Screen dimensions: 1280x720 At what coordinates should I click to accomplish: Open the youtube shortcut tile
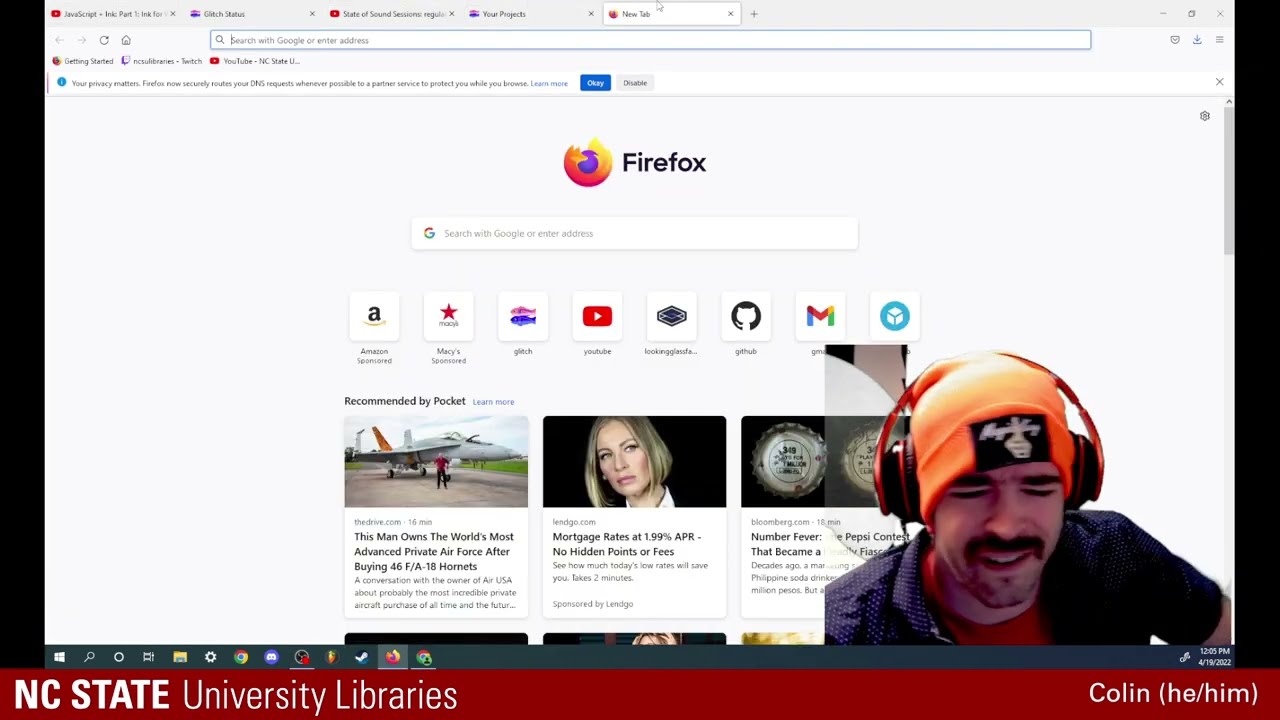[597, 316]
